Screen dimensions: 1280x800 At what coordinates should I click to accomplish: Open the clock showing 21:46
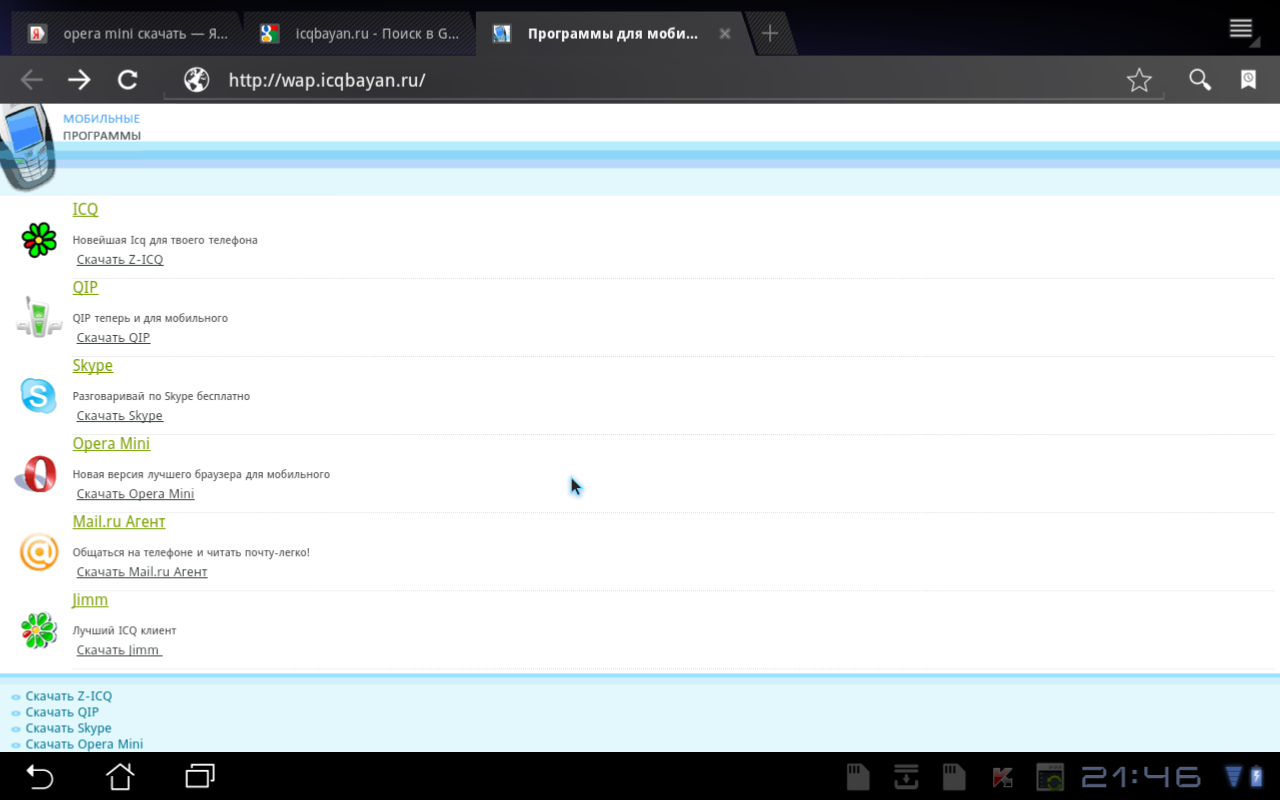[x=1140, y=777]
